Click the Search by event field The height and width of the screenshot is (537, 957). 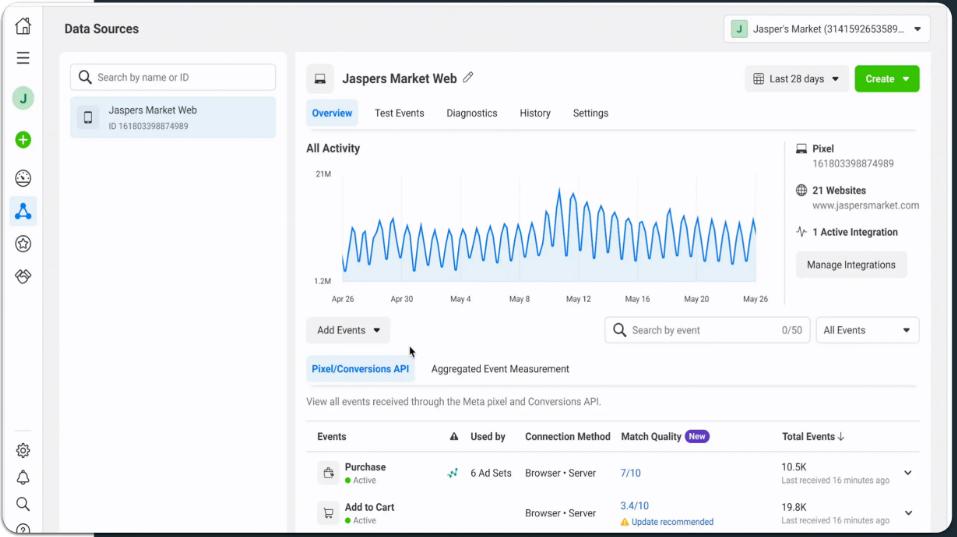click(x=707, y=330)
